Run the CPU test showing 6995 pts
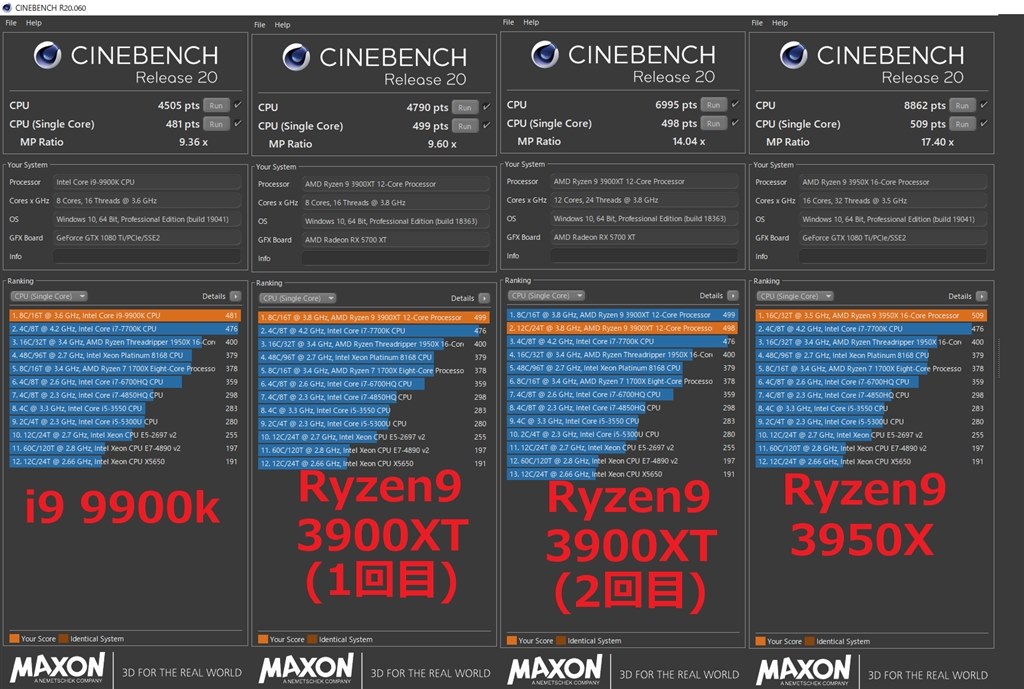1024x689 pixels. pos(714,104)
